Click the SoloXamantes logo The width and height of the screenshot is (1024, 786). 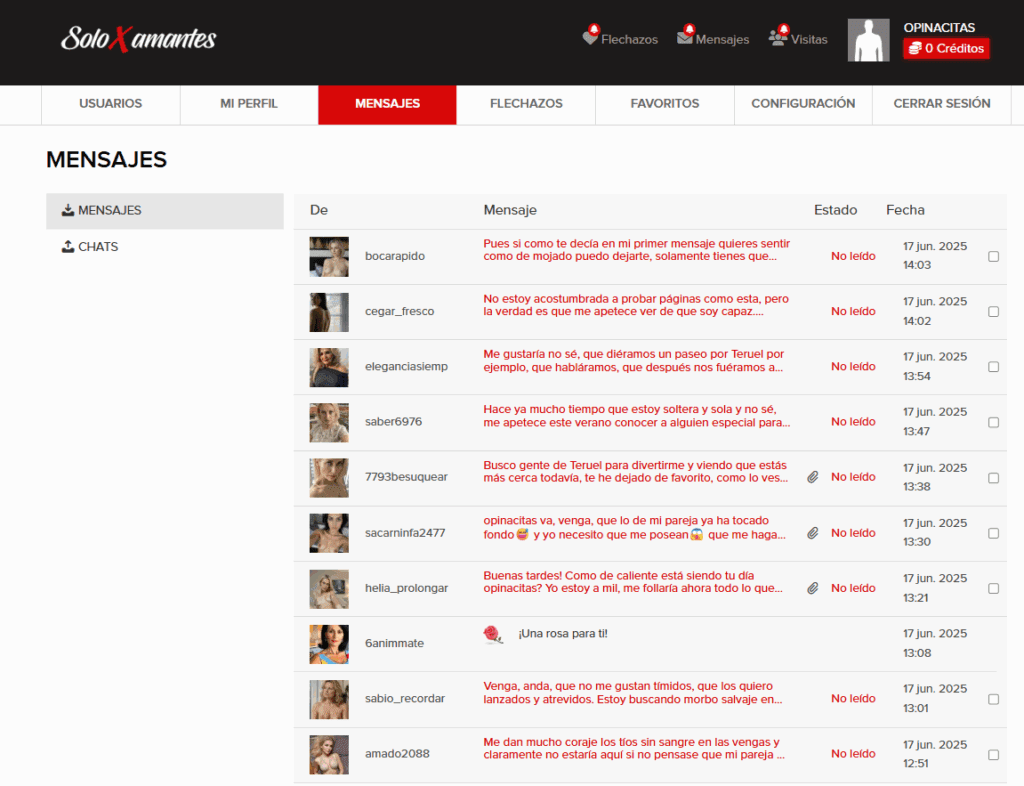coord(138,40)
